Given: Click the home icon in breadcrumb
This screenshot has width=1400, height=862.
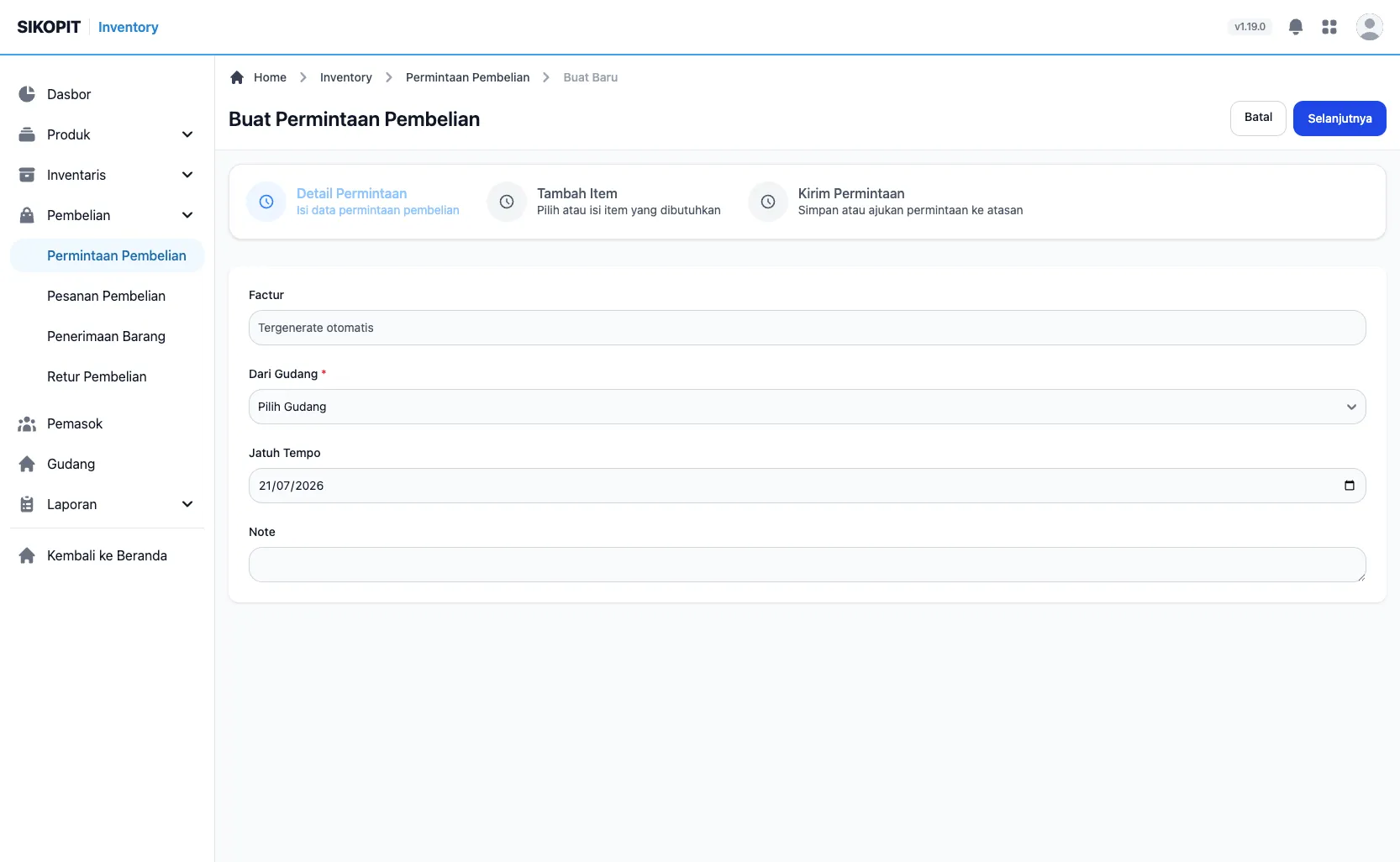Looking at the screenshot, I should pyautogui.click(x=237, y=77).
